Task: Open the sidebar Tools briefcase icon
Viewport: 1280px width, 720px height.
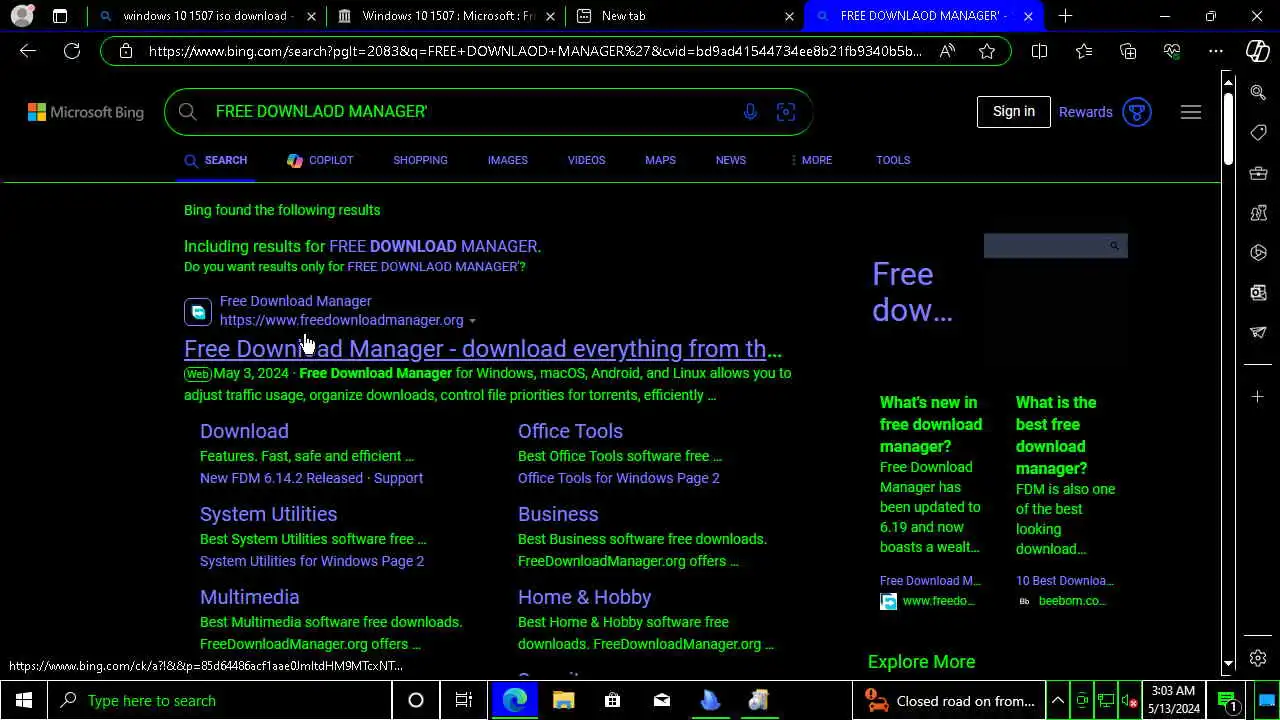Action: click(1258, 173)
